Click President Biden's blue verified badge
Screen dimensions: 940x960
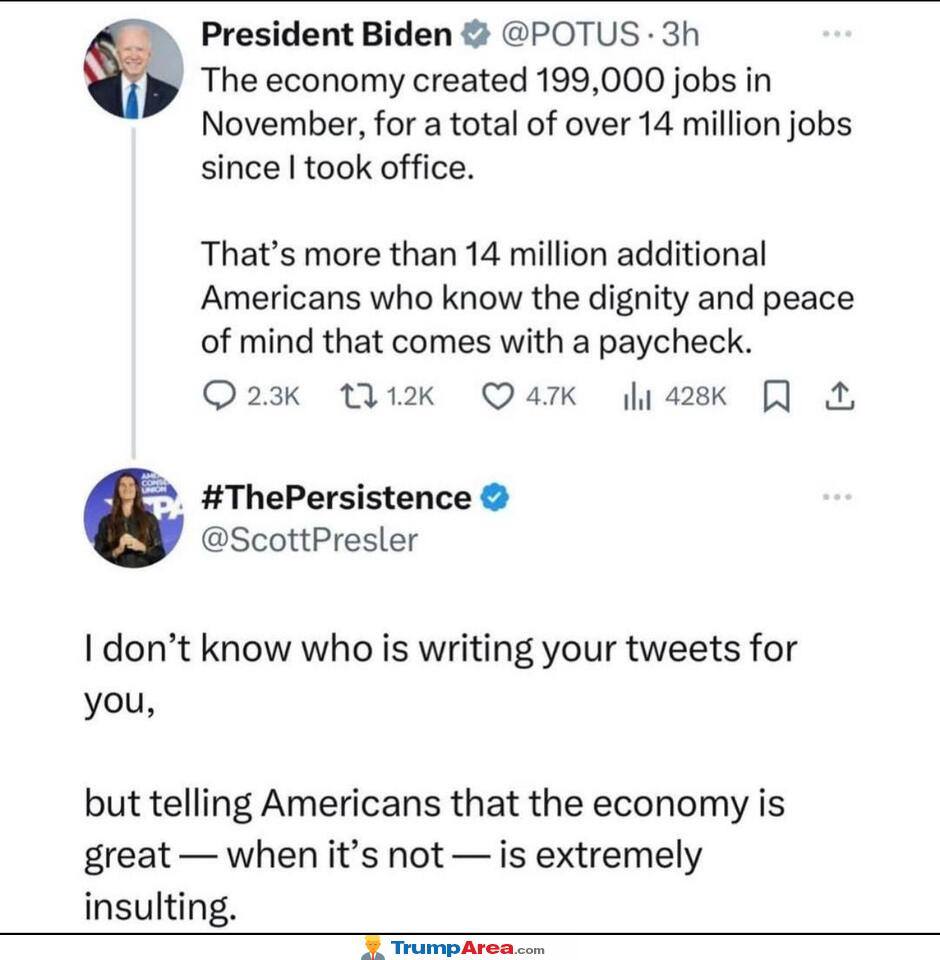click(x=476, y=34)
